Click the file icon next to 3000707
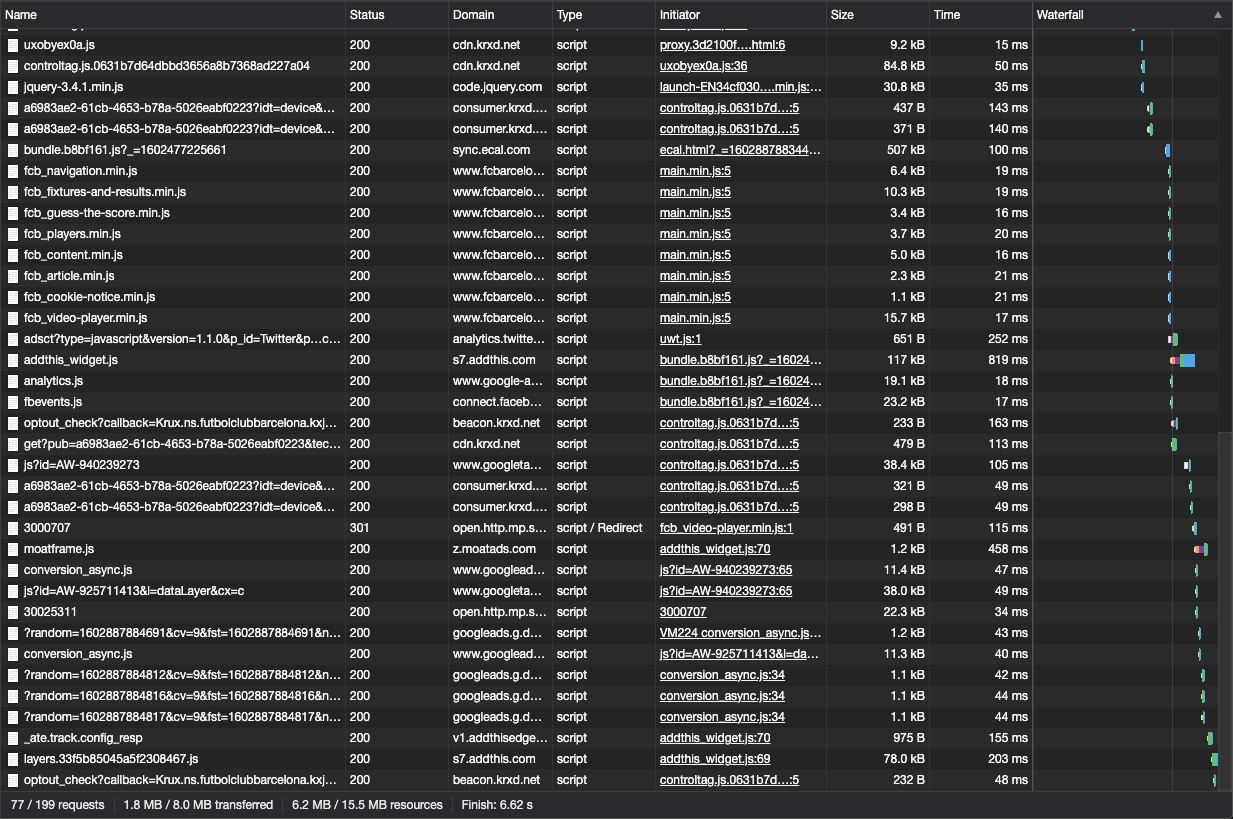The width and height of the screenshot is (1233, 819). [13, 528]
